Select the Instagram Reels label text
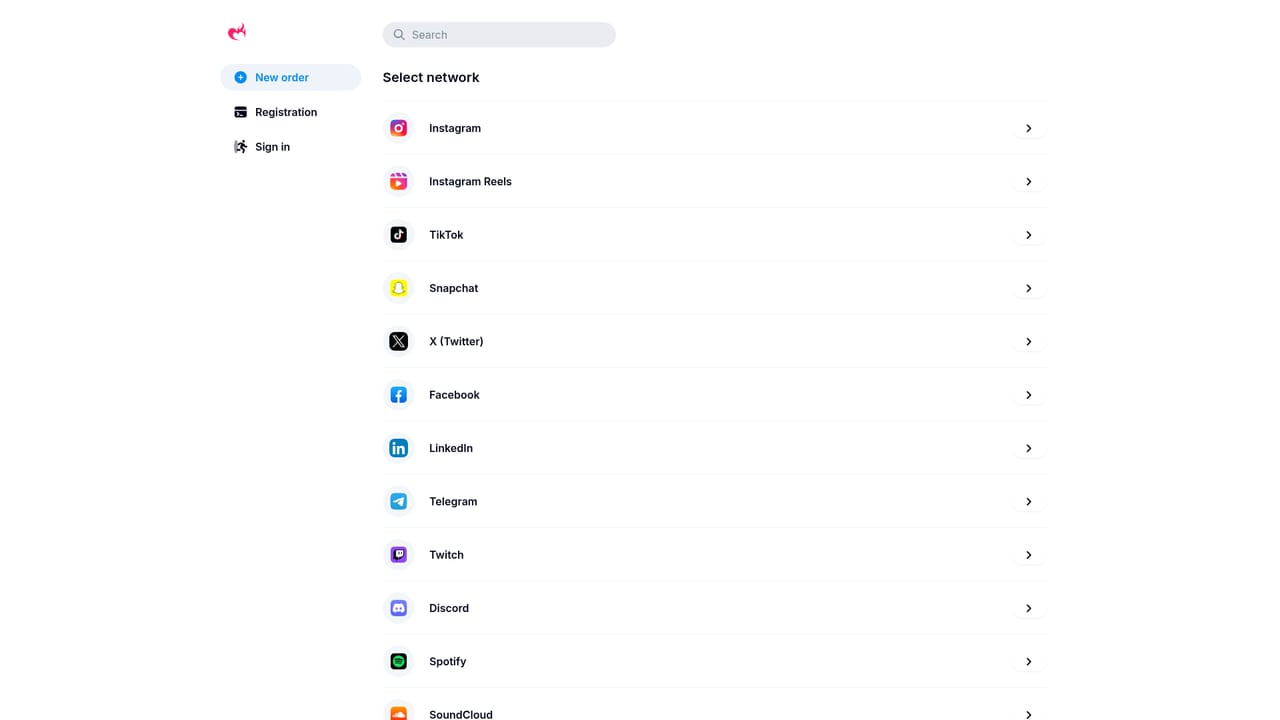 470,181
